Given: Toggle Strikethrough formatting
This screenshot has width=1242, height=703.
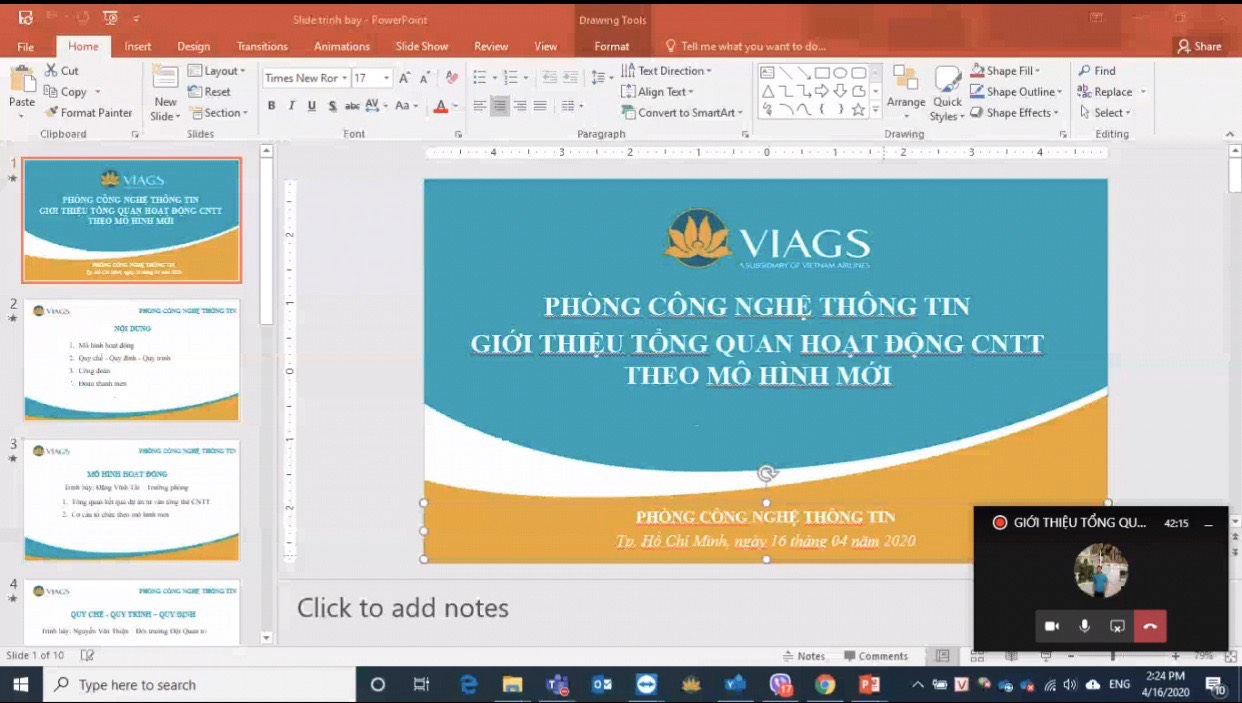Looking at the screenshot, I should pos(352,106).
